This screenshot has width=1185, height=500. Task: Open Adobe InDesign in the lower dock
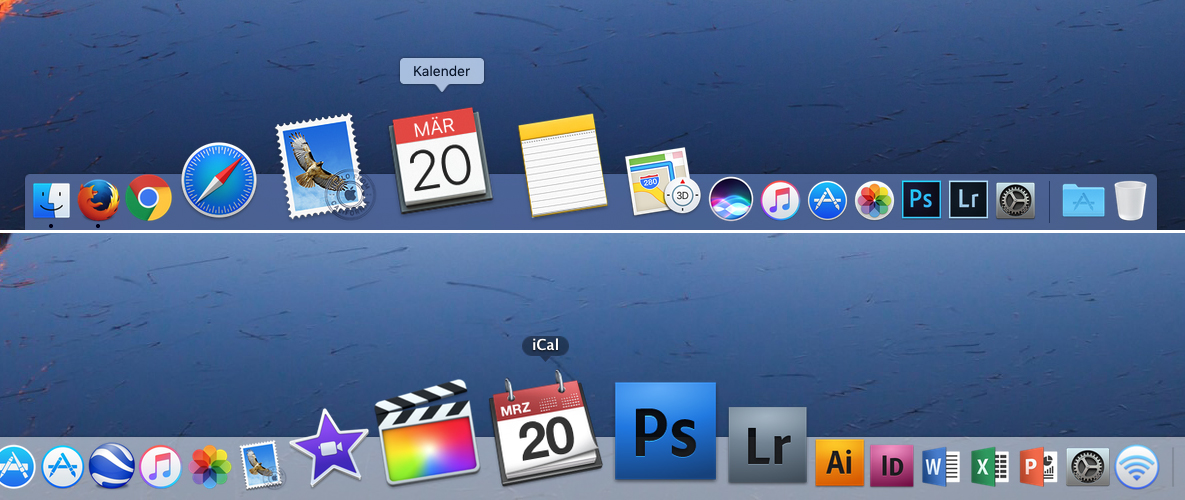click(892, 465)
